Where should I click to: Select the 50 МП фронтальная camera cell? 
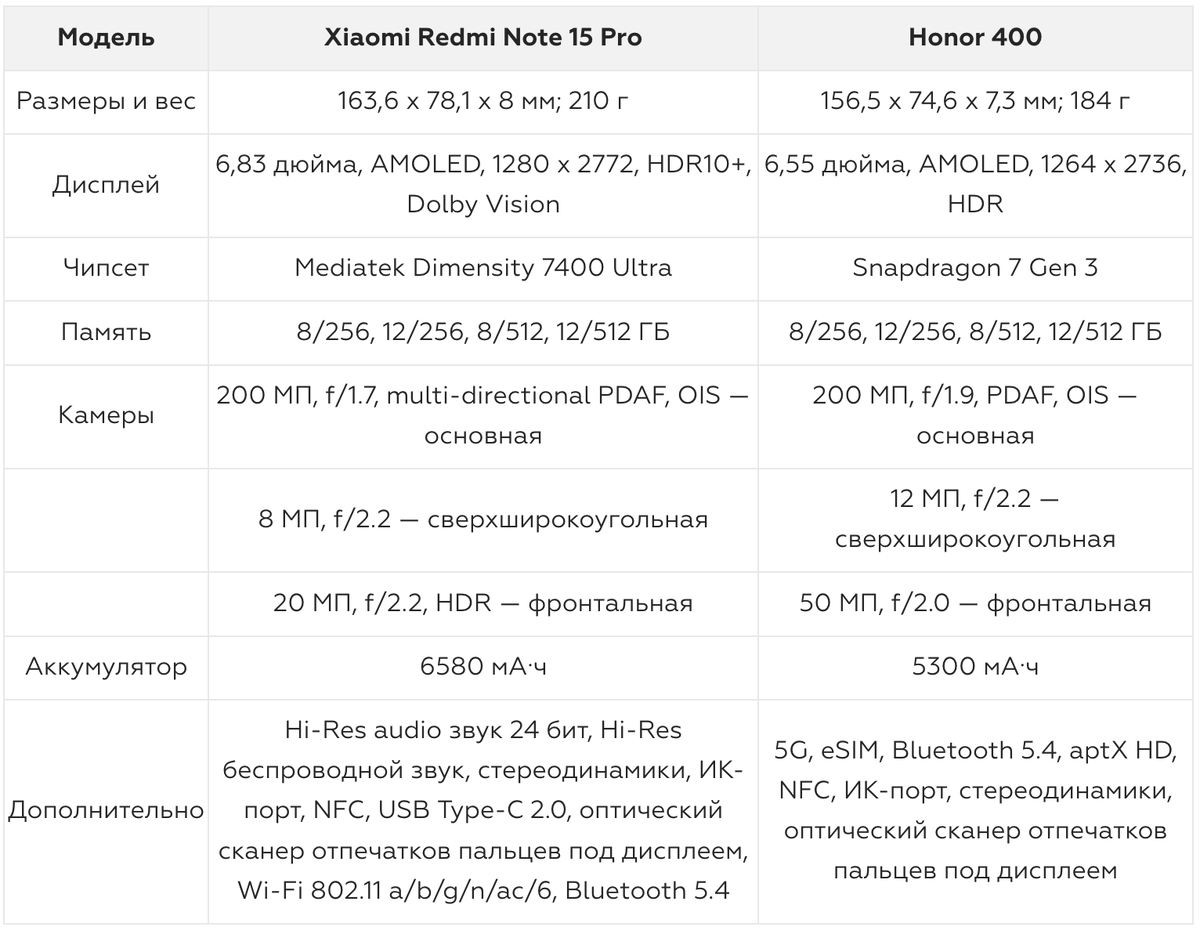click(x=975, y=603)
